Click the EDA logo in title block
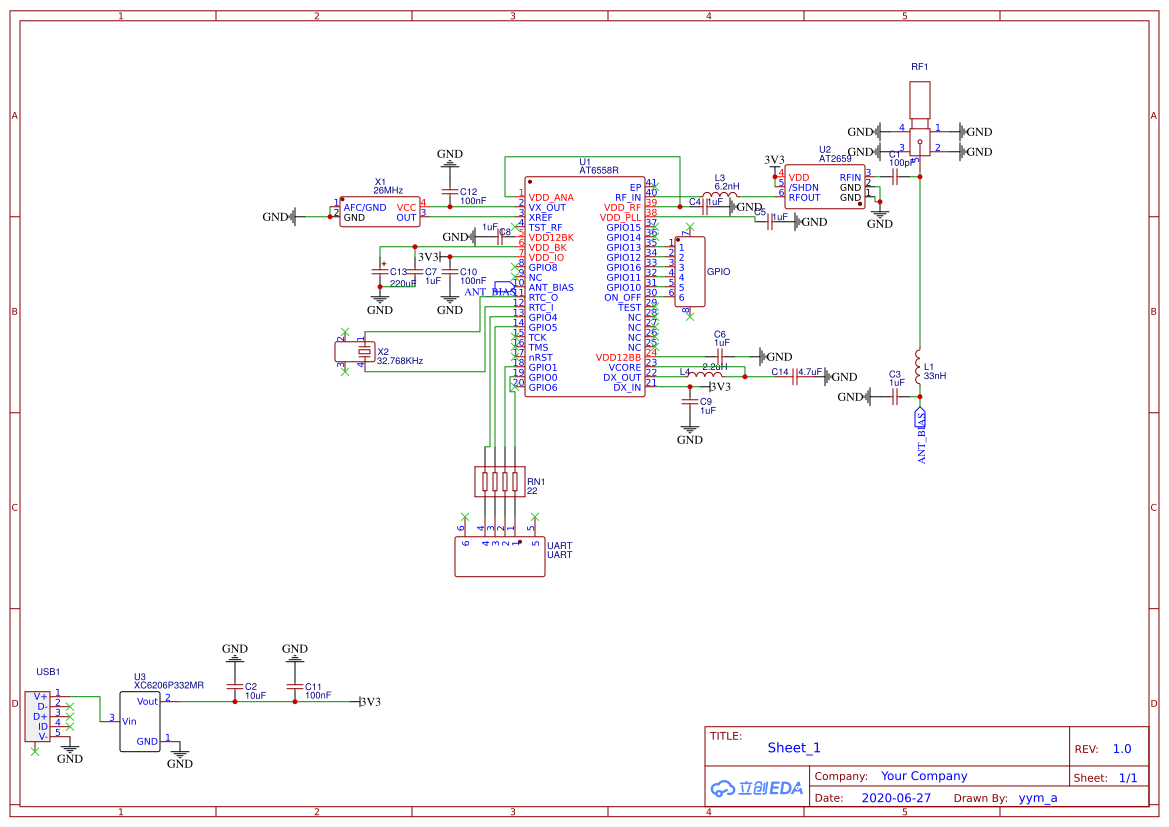Image resolution: width=1169 pixels, height=827 pixels. pyautogui.click(x=756, y=788)
